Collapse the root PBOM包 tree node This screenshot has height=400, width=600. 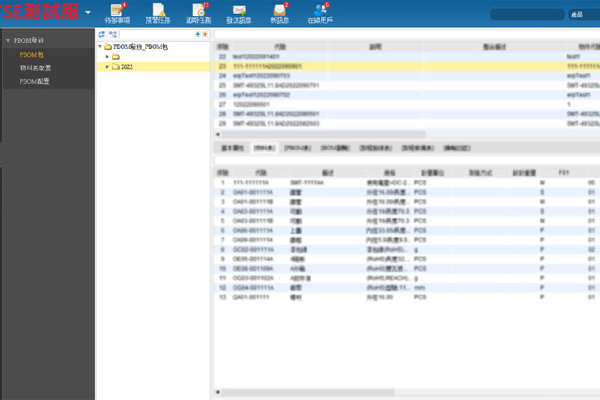click(x=100, y=47)
